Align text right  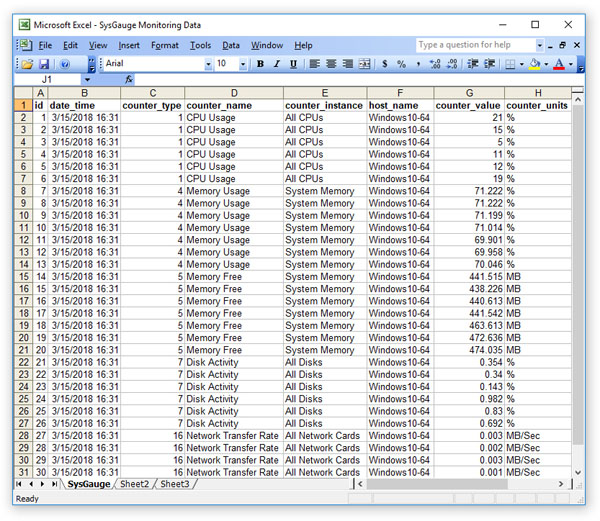click(347, 64)
